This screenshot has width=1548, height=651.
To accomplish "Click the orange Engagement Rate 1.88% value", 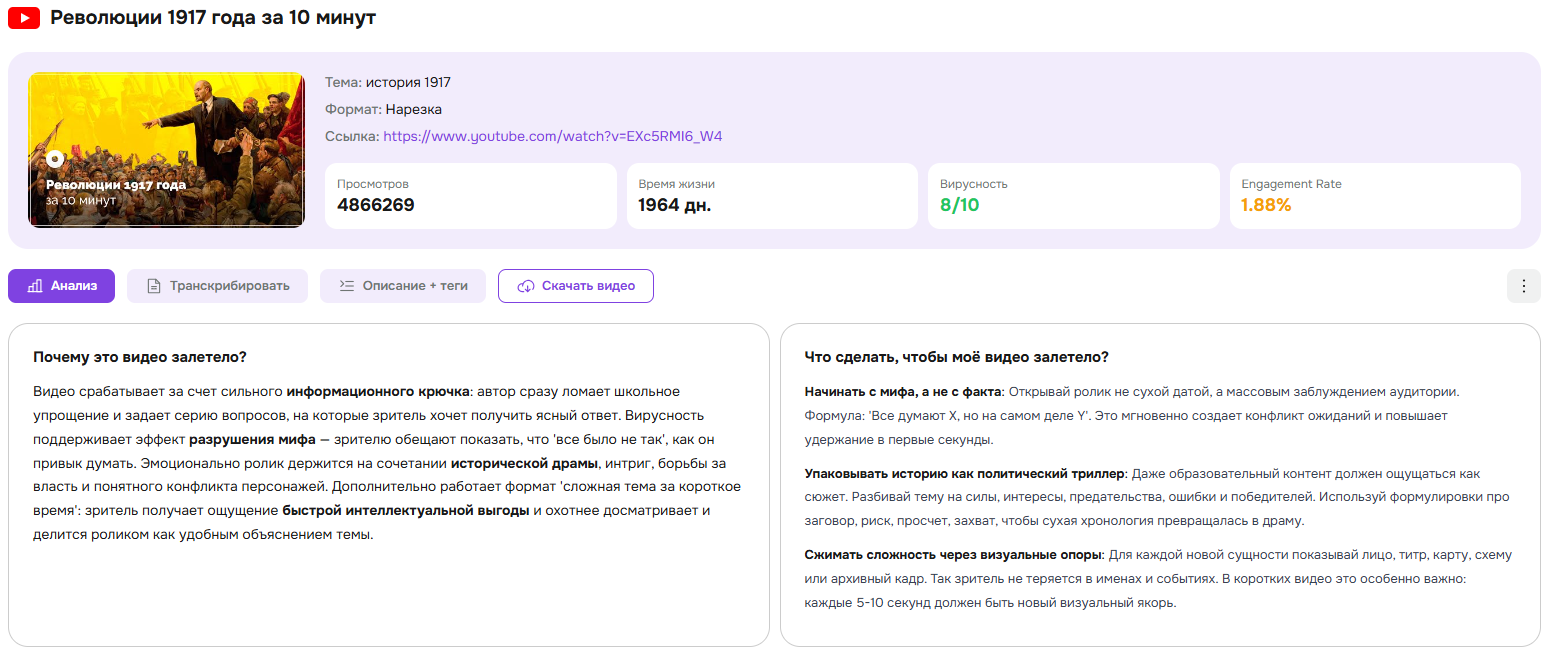I will [x=1266, y=205].
